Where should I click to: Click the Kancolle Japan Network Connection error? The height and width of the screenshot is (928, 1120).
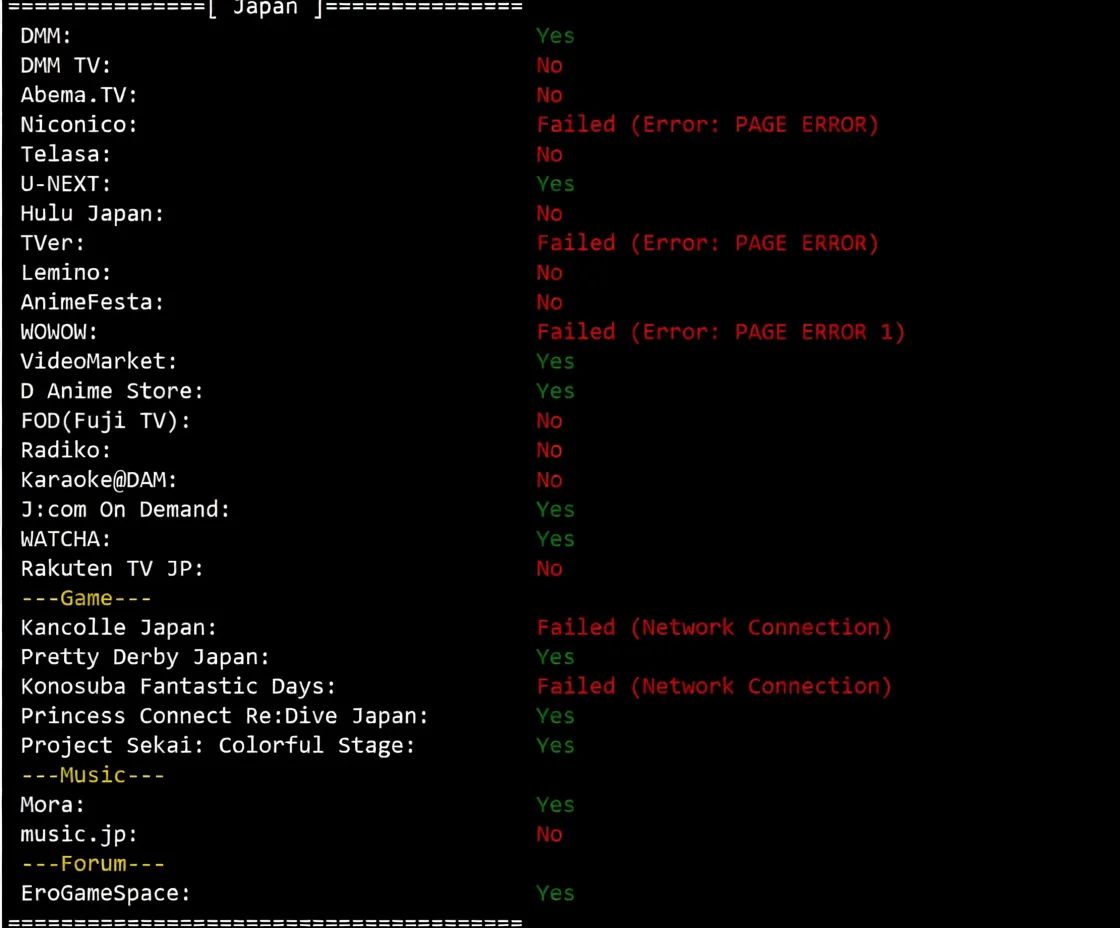[713, 628]
